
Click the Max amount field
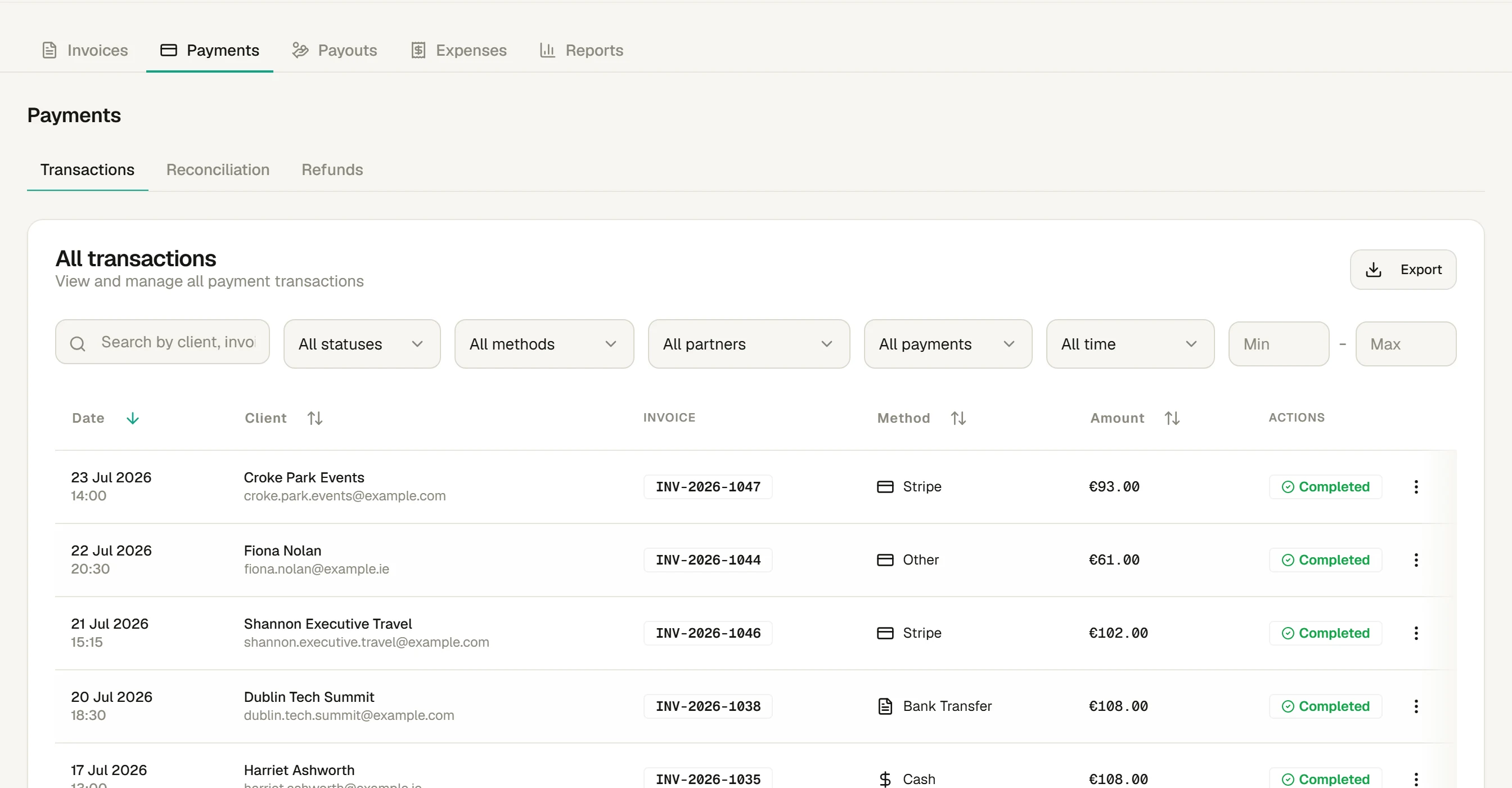pos(1406,344)
